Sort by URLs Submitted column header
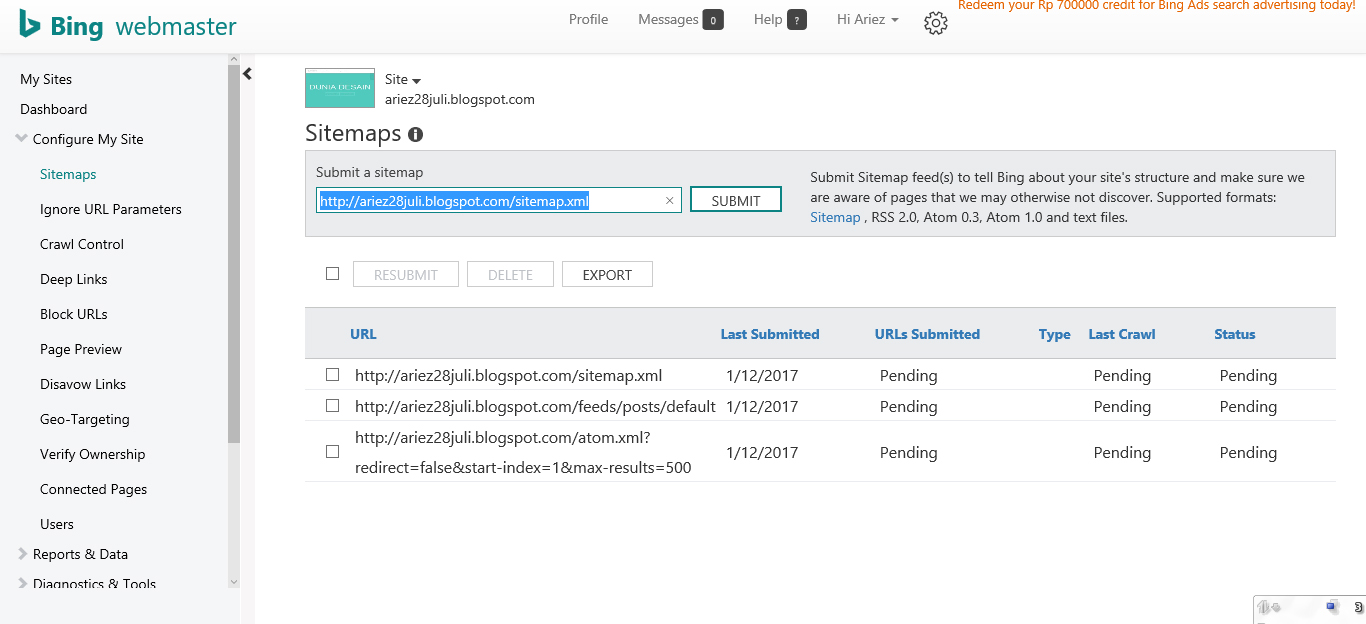The width and height of the screenshot is (1366, 624). point(927,334)
